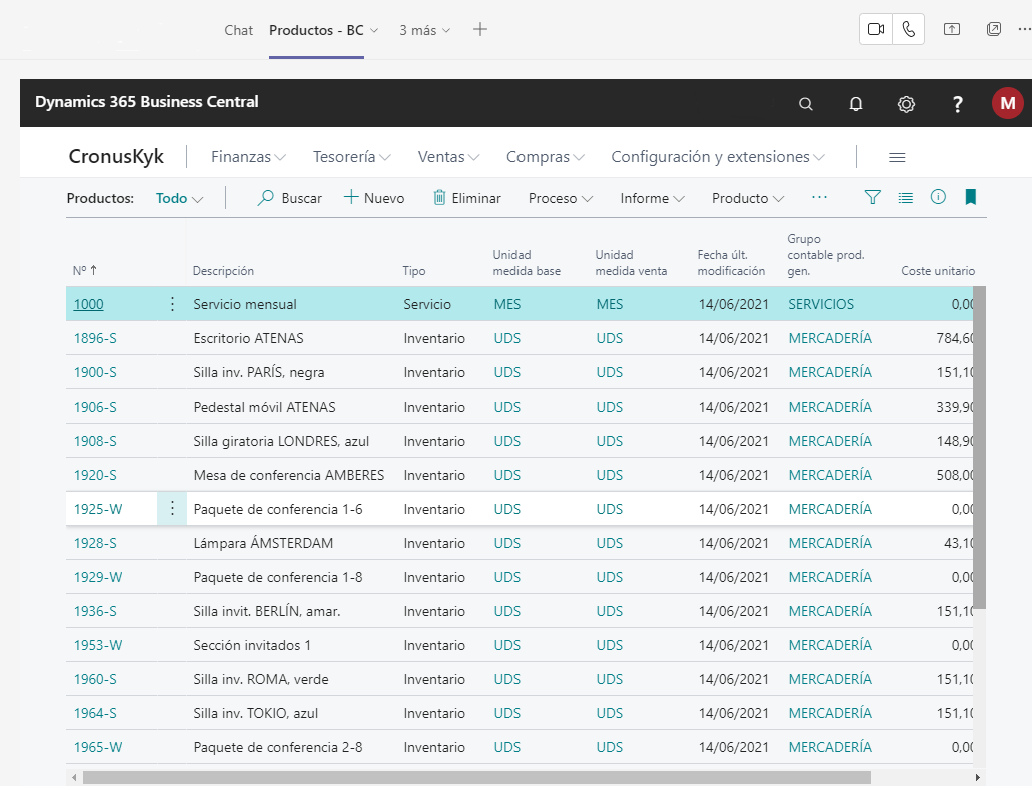Expand the Compras menu
1032x786 pixels.
pos(545,157)
